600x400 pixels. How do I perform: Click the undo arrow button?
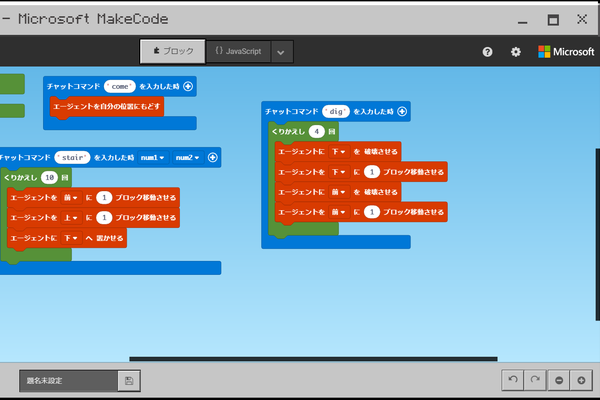pyautogui.click(x=513, y=380)
